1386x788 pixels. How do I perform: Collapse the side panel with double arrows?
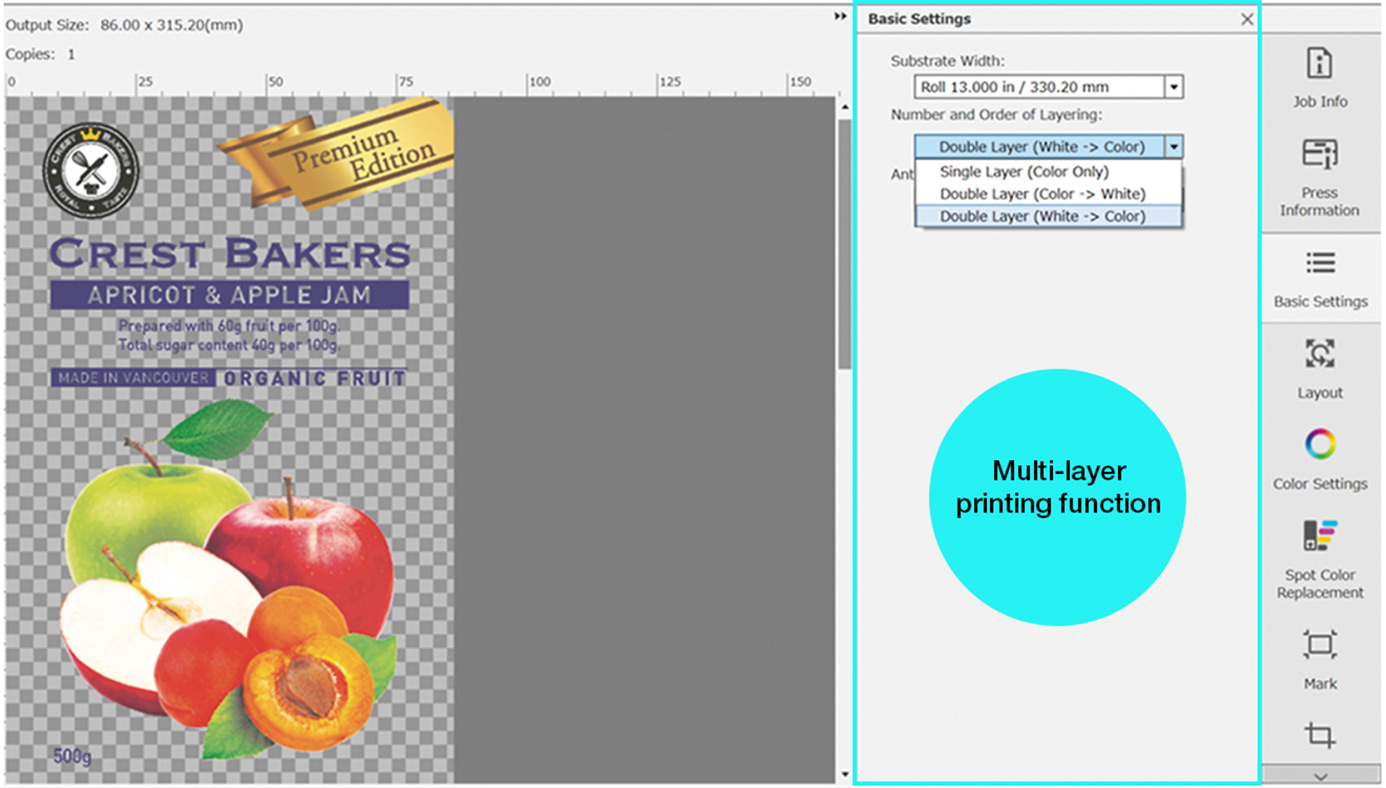pos(840,17)
